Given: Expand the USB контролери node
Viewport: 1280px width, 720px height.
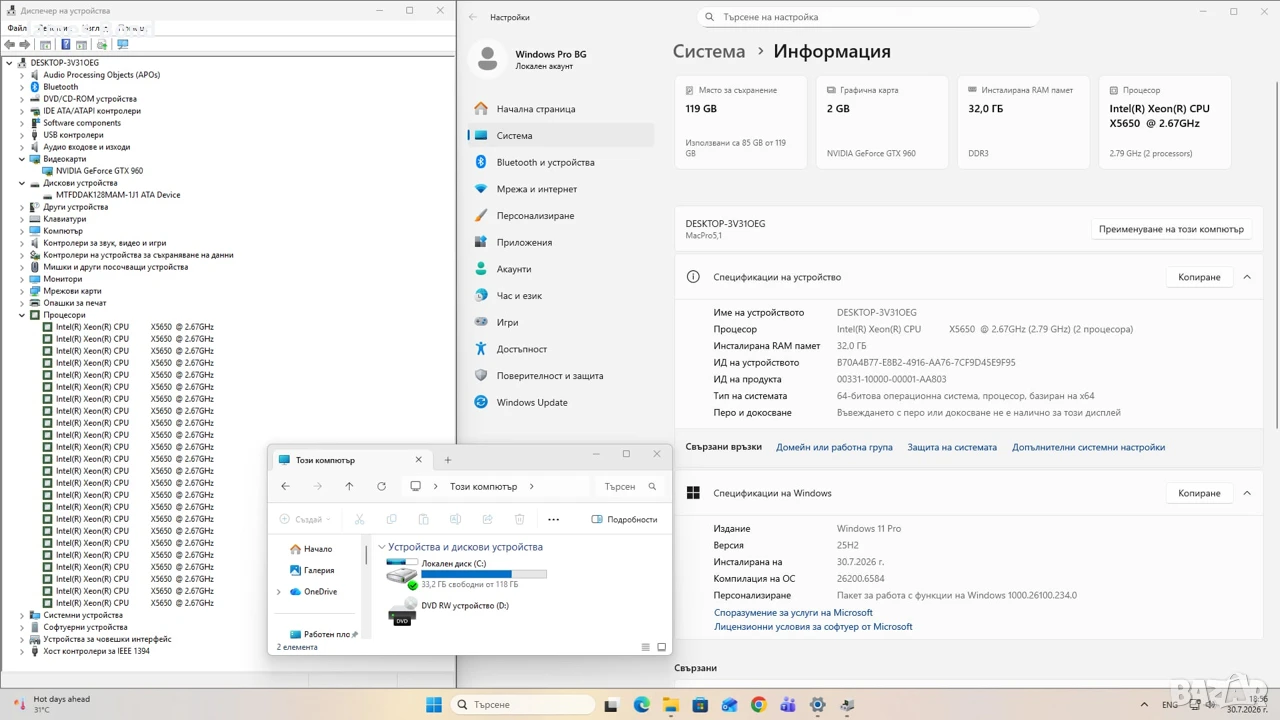Looking at the screenshot, I should point(22,135).
